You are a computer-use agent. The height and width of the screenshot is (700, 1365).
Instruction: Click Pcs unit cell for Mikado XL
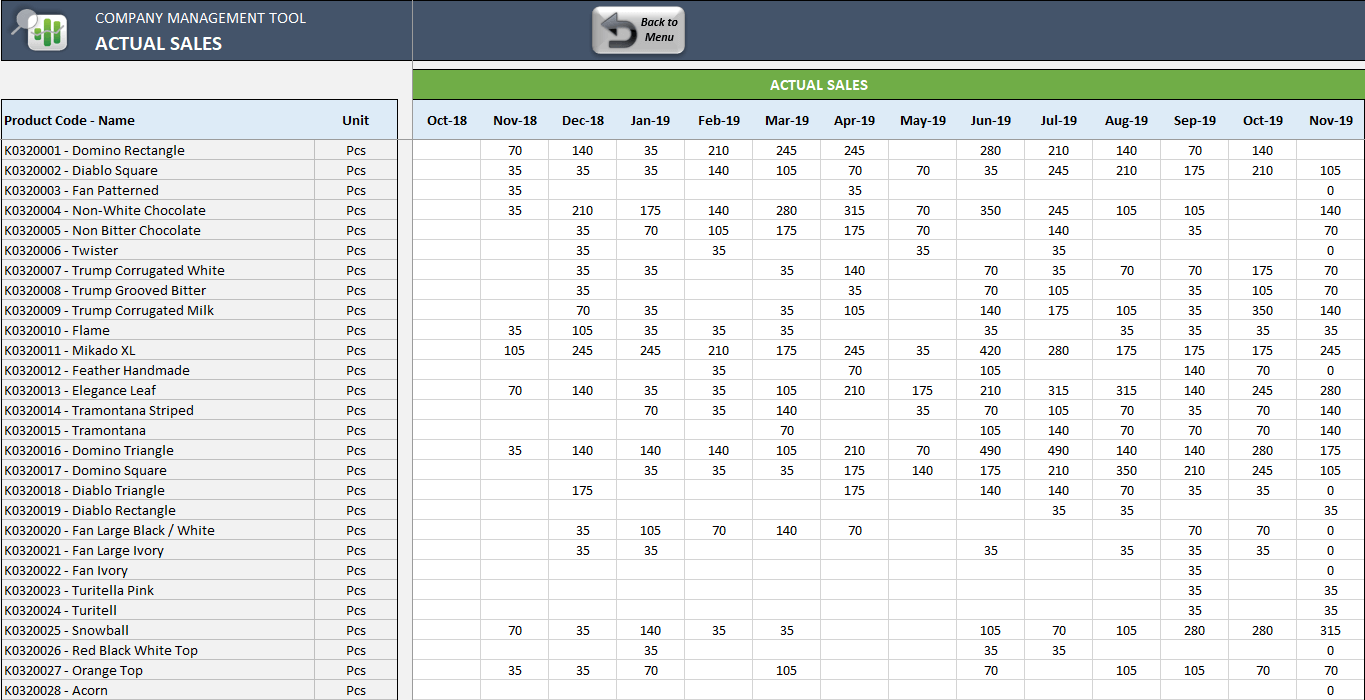[356, 350]
